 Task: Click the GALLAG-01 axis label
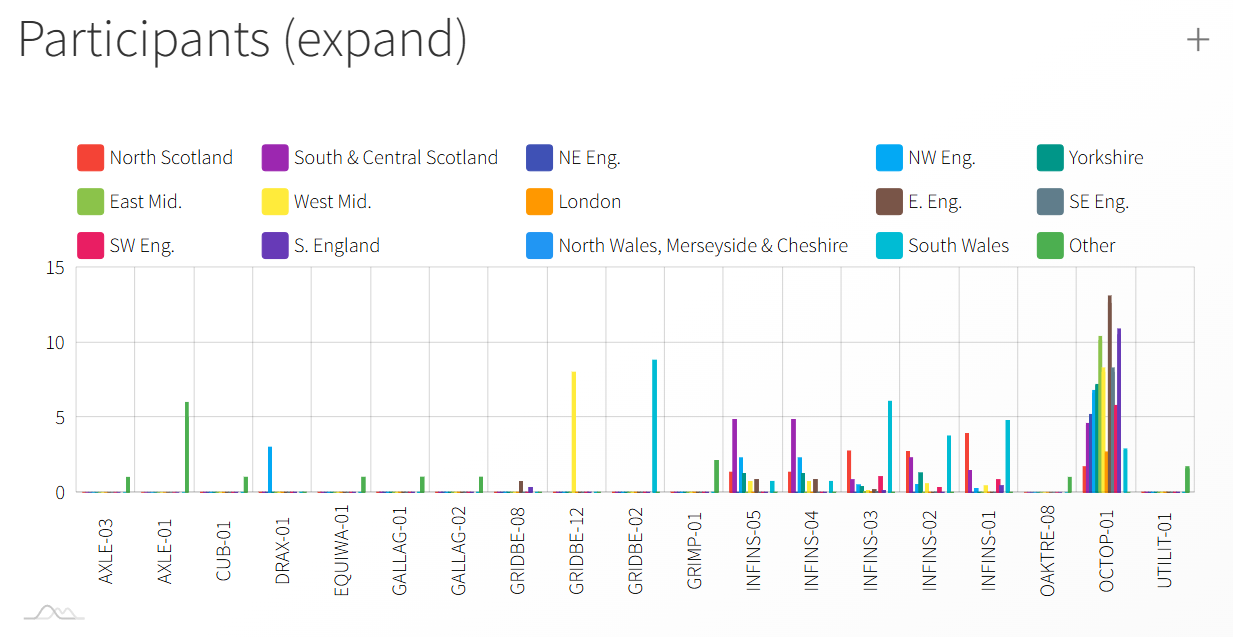click(x=400, y=551)
